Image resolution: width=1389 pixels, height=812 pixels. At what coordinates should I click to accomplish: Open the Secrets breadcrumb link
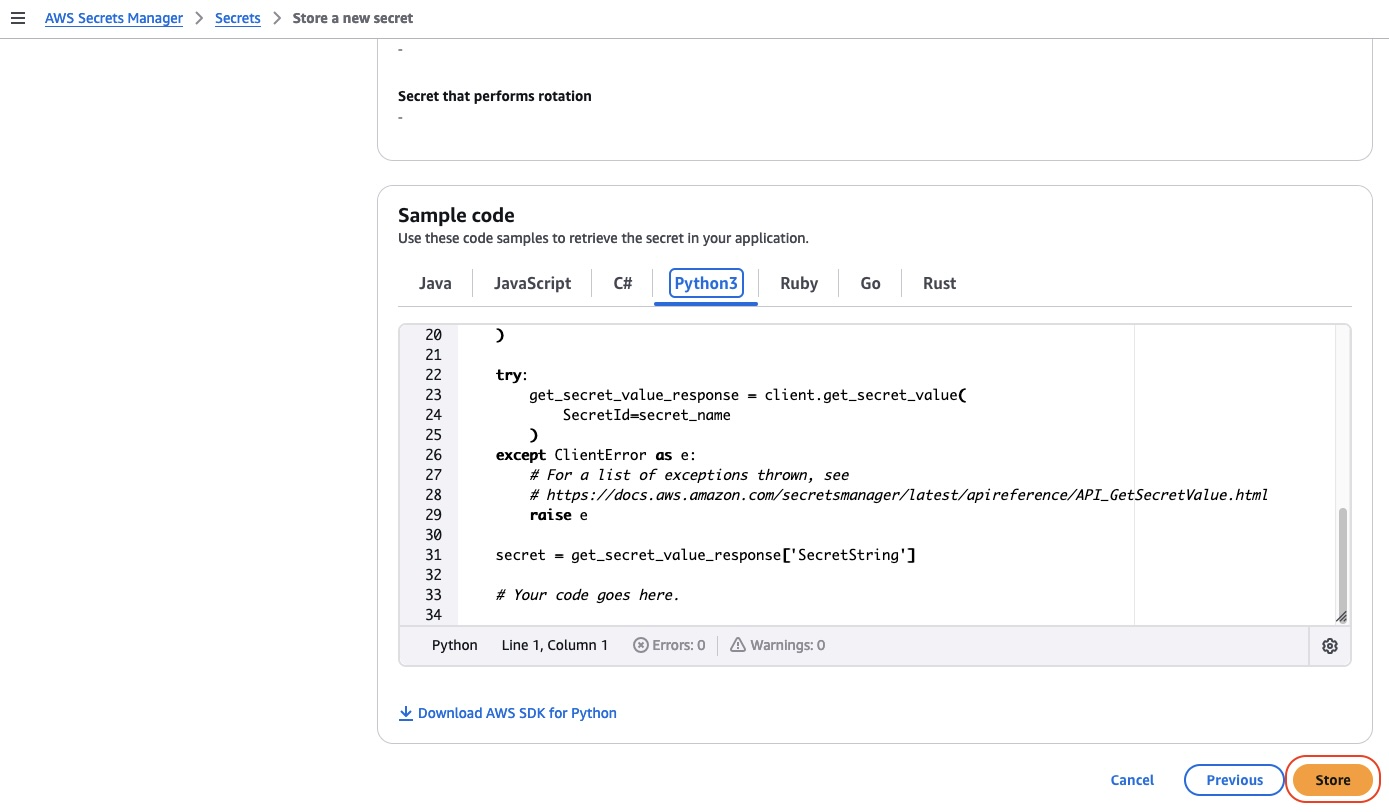(x=237, y=17)
